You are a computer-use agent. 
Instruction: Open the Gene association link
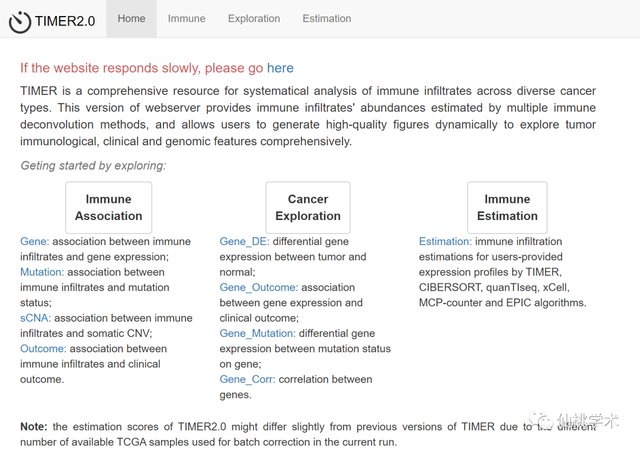pos(34,241)
